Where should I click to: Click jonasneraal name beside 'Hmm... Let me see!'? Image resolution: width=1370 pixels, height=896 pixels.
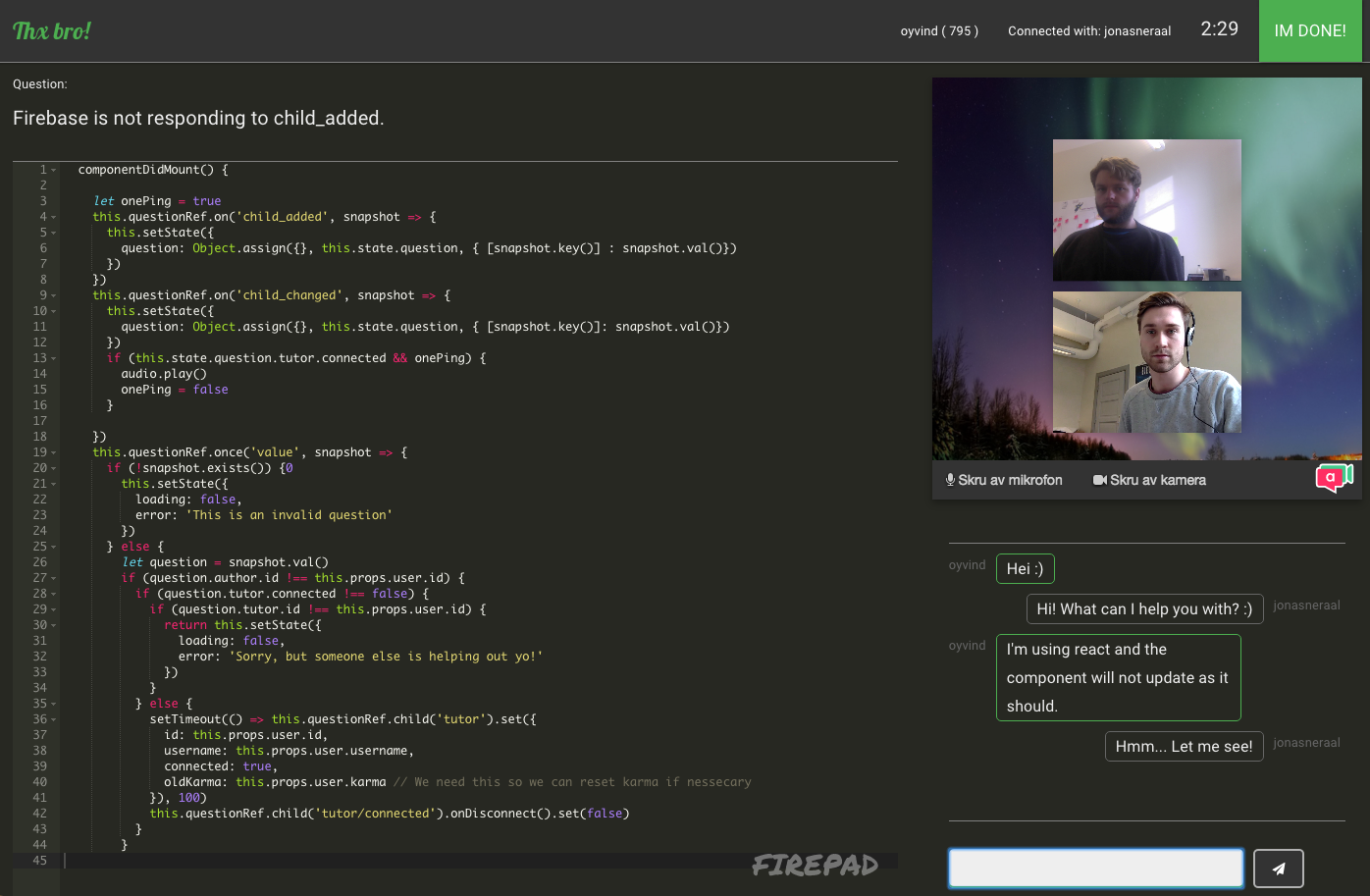[x=1306, y=743]
